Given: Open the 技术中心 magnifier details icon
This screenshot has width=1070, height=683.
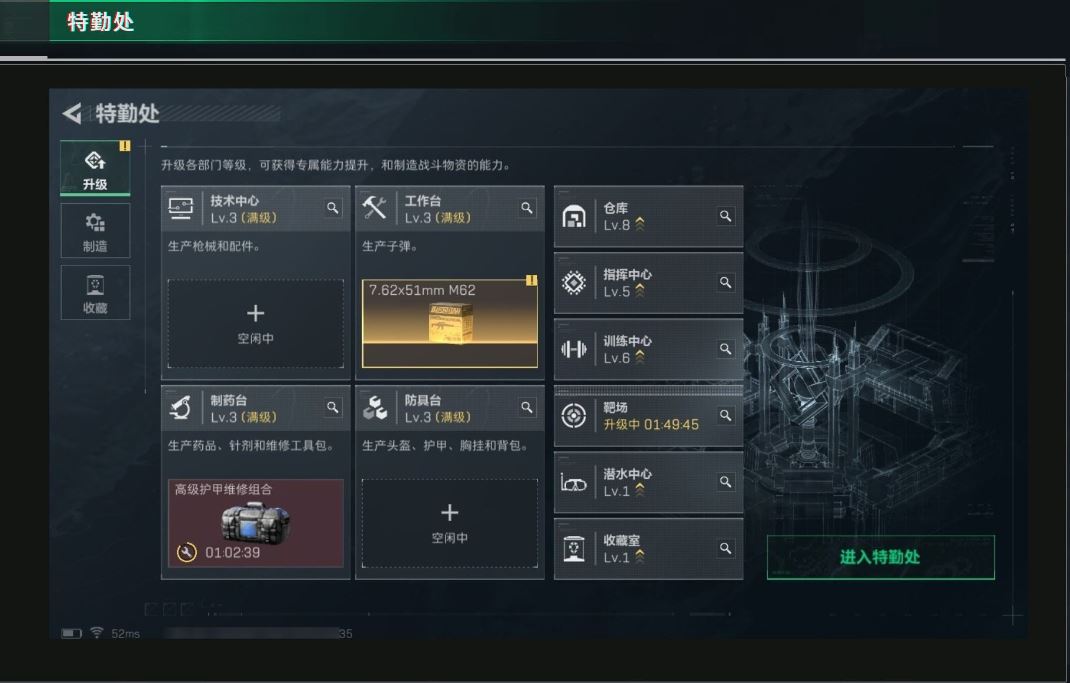Looking at the screenshot, I should point(332,208).
